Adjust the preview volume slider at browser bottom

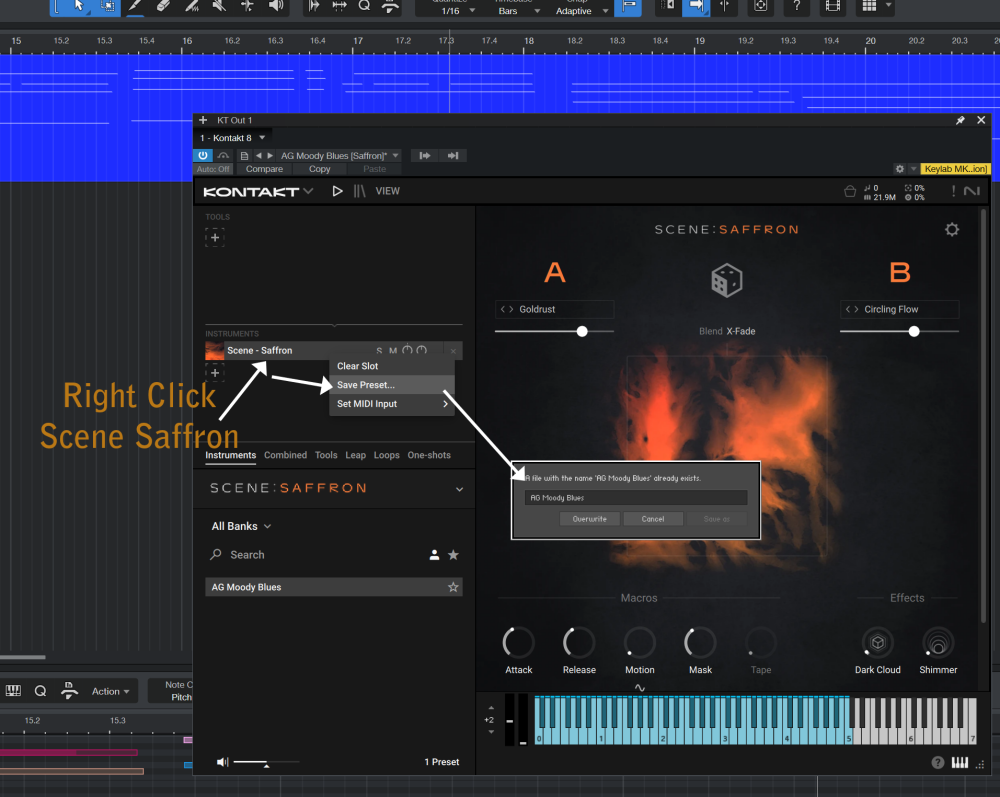tap(266, 763)
